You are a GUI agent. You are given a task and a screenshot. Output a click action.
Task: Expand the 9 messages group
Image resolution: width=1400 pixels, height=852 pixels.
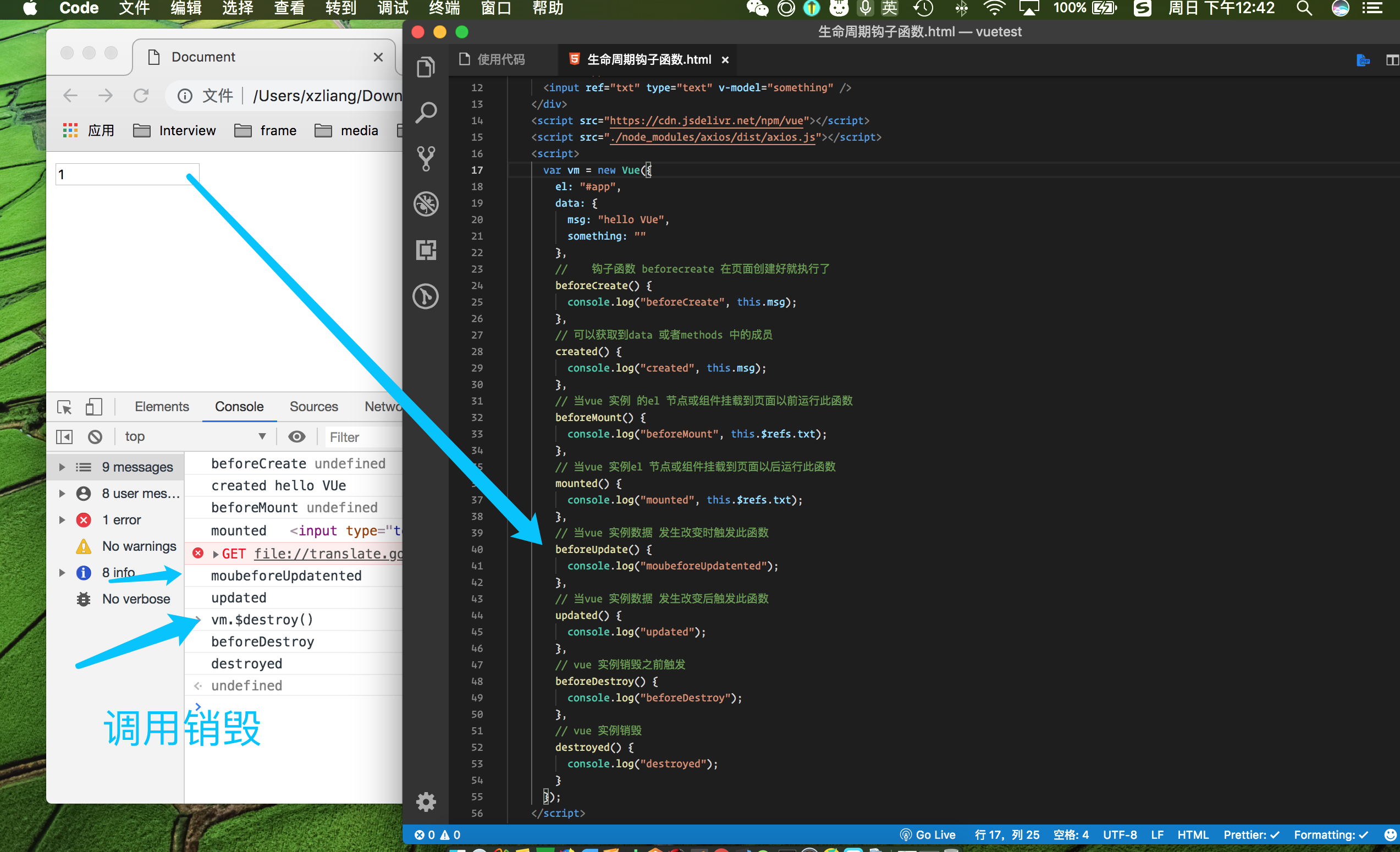pos(62,467)
